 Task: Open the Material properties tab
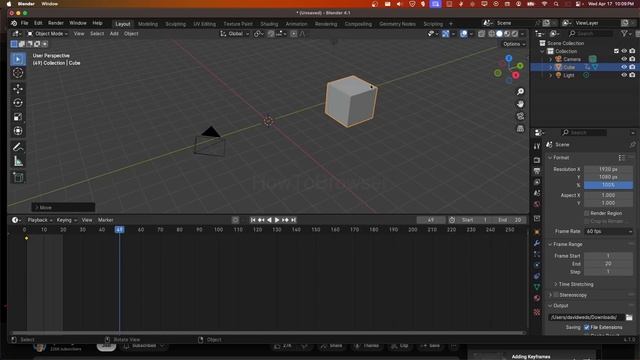[x=537, y=298]
